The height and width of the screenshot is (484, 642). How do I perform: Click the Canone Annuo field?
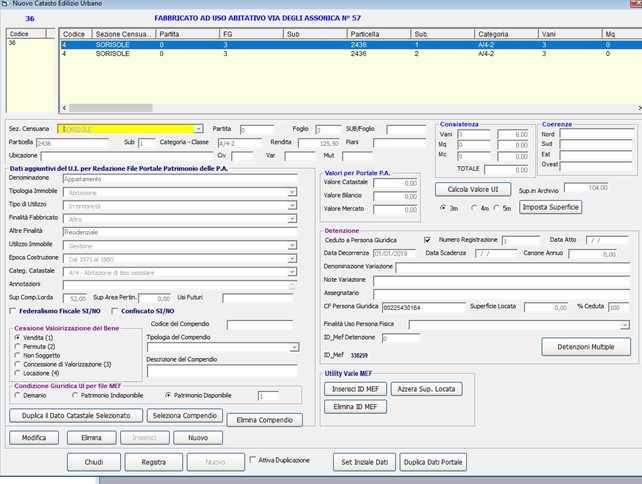(x=593, y=254)
